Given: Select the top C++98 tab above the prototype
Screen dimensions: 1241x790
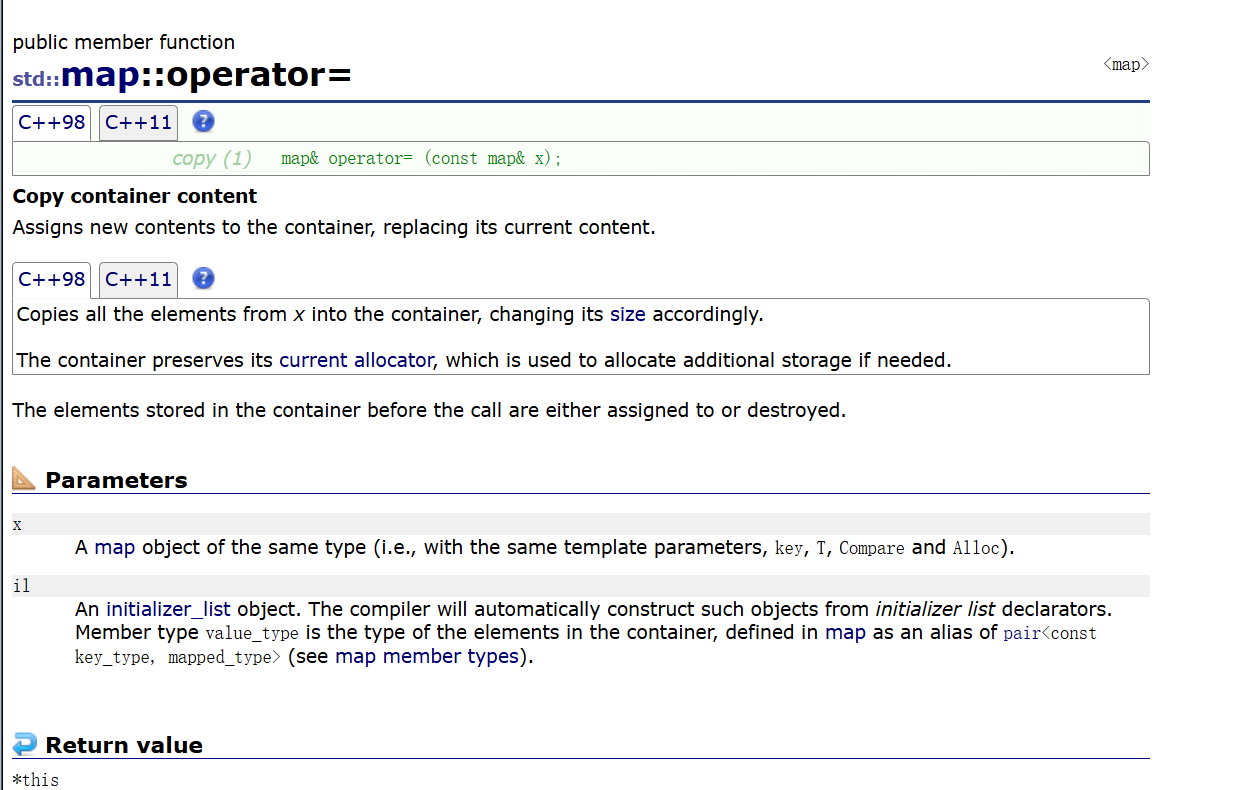Looking at the screenshot, I should tap(52, 123).
